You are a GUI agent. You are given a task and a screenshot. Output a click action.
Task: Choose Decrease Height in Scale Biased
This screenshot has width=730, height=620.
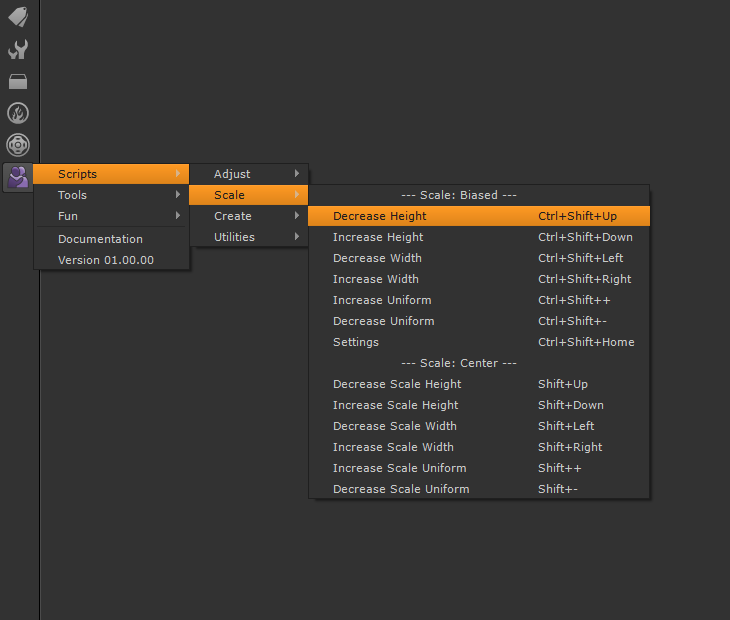point(479,216)
